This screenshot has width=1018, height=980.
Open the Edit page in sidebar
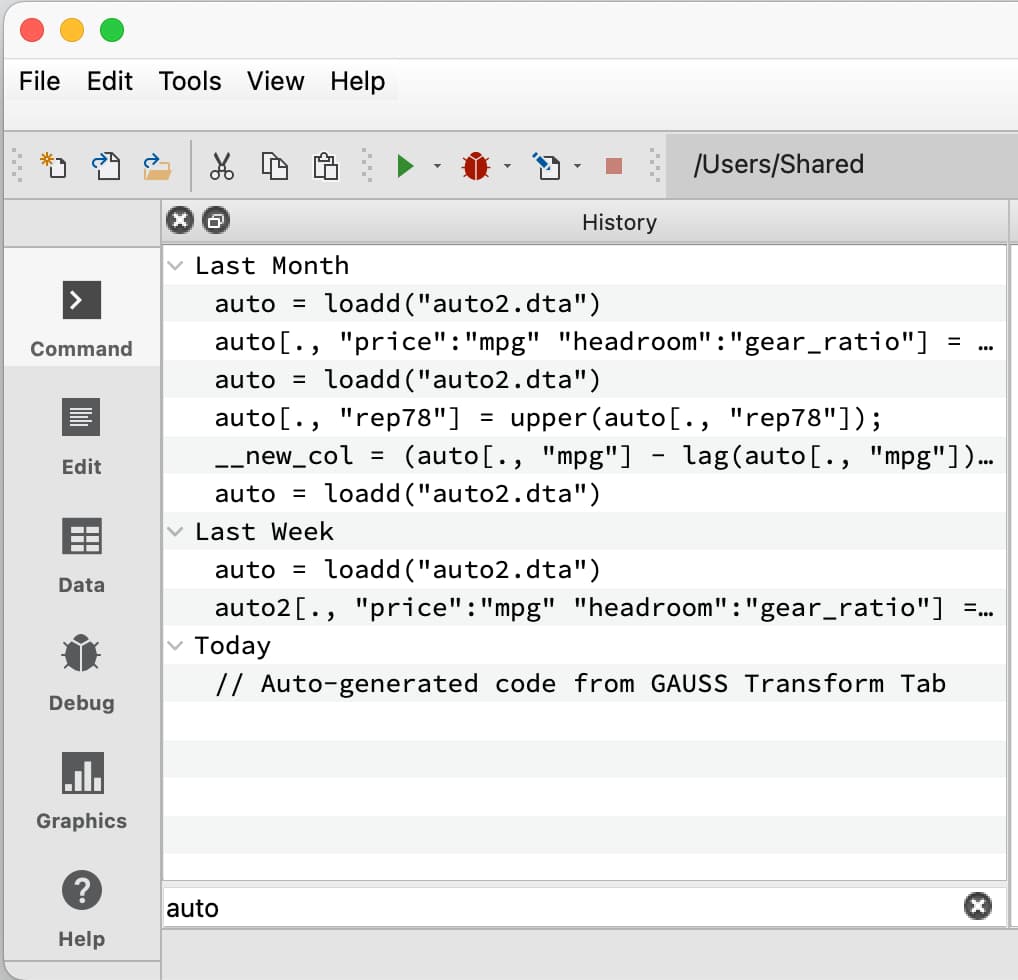coord(81,435)
